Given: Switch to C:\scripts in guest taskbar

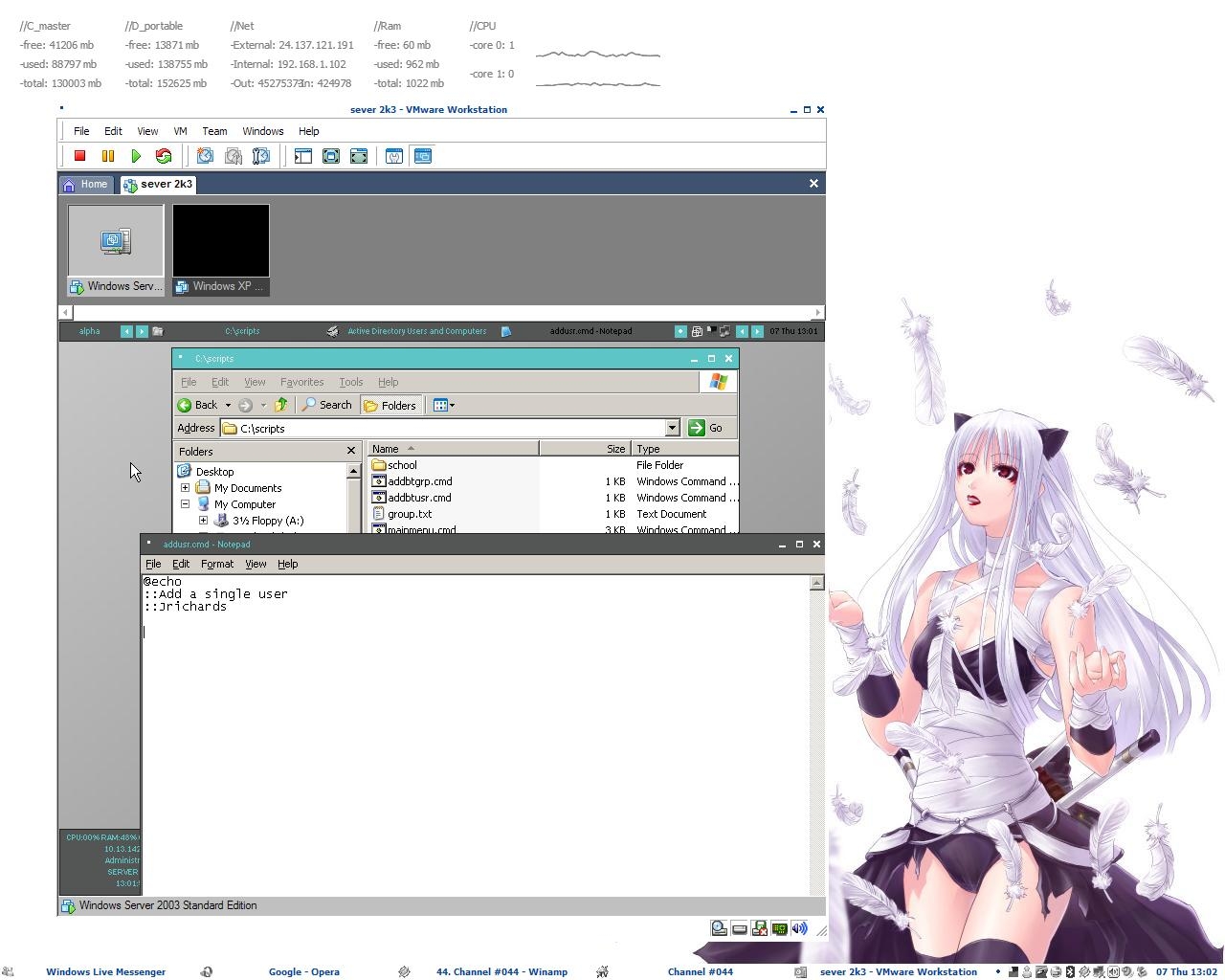Looking at the screenshot, I should (242, 331).
